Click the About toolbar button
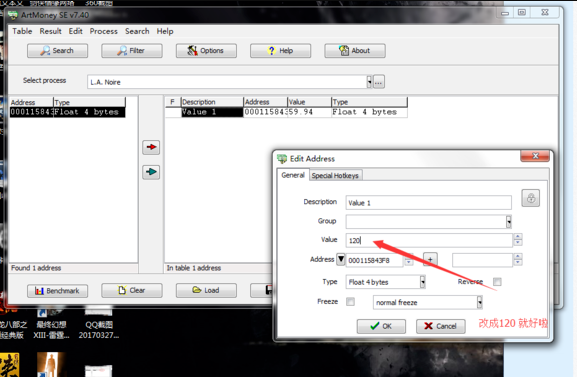The image size is (577, 377). click(x=355, y=51)
